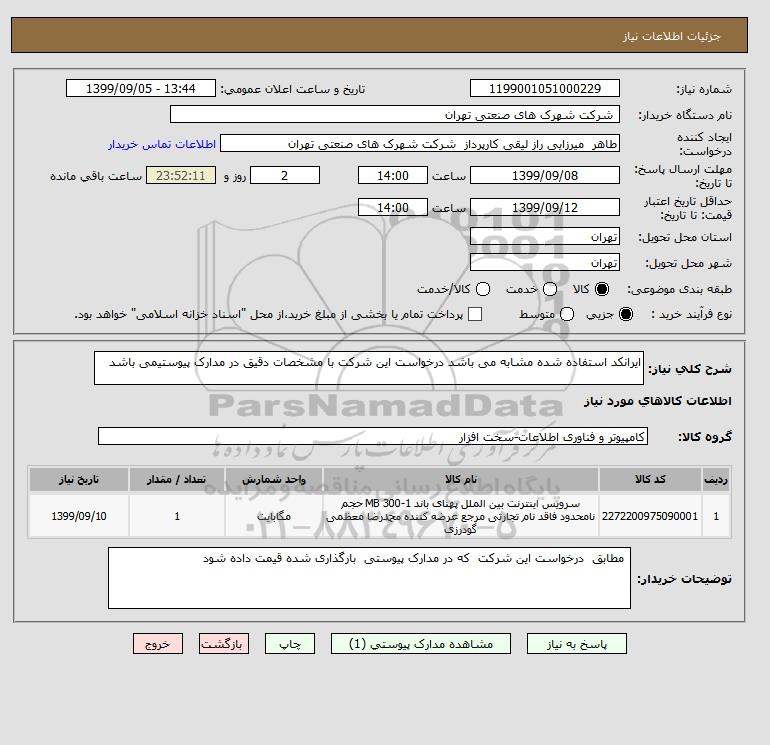Click the جزئیات اطلاعات نیاز page title

671,36
